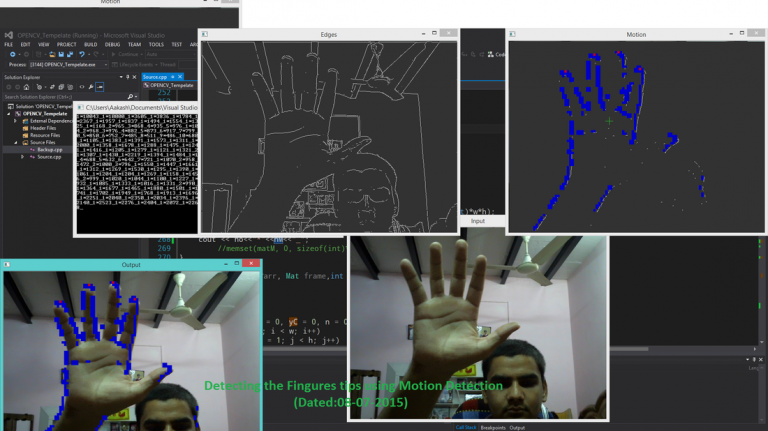Close the bottom-right debug panel
768x431 pixels.
pos(761,359)
